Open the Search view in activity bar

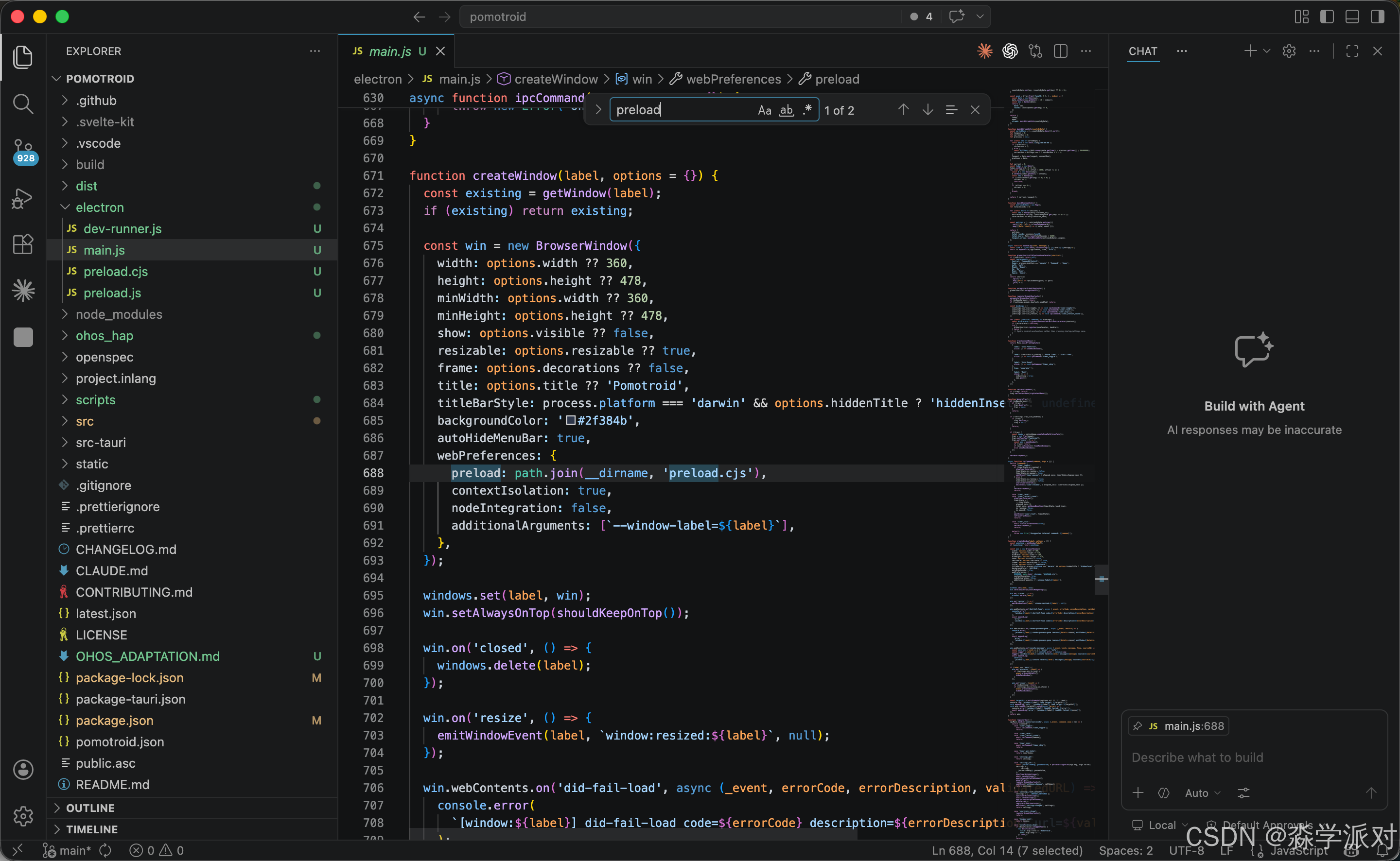pyautogui.click(x=23, y=103)
